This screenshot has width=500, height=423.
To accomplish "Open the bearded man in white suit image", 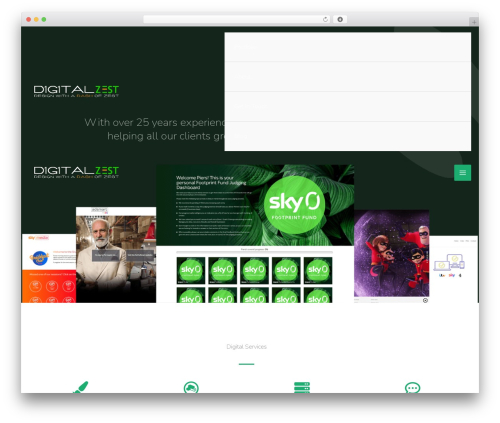I will 116,255.
